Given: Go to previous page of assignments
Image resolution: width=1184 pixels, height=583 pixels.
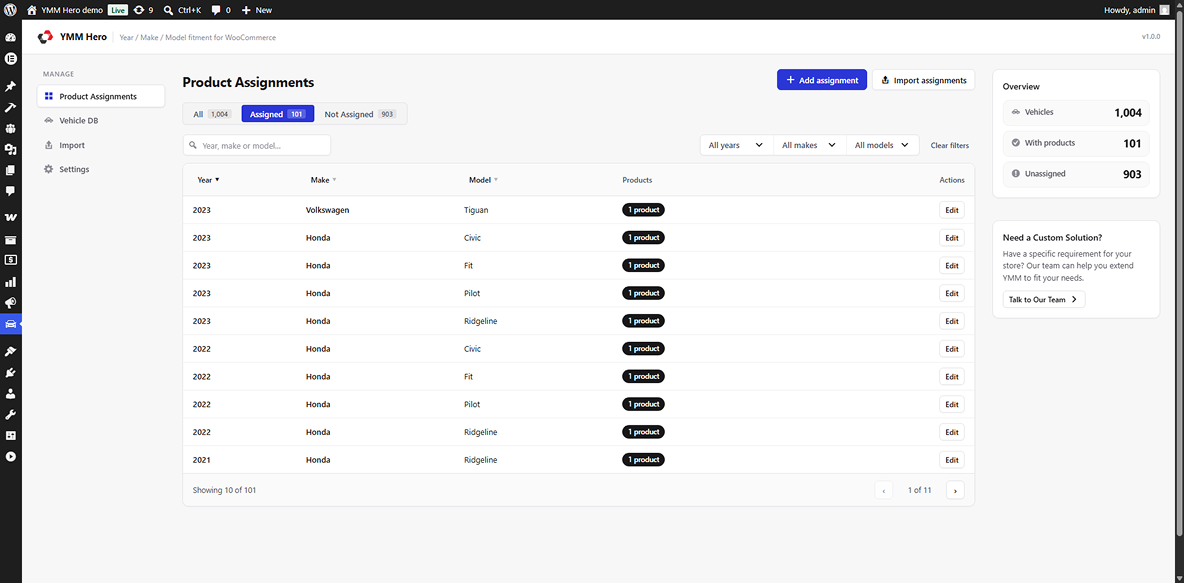Looking at the screenshot, I should (x=884, y=490).
